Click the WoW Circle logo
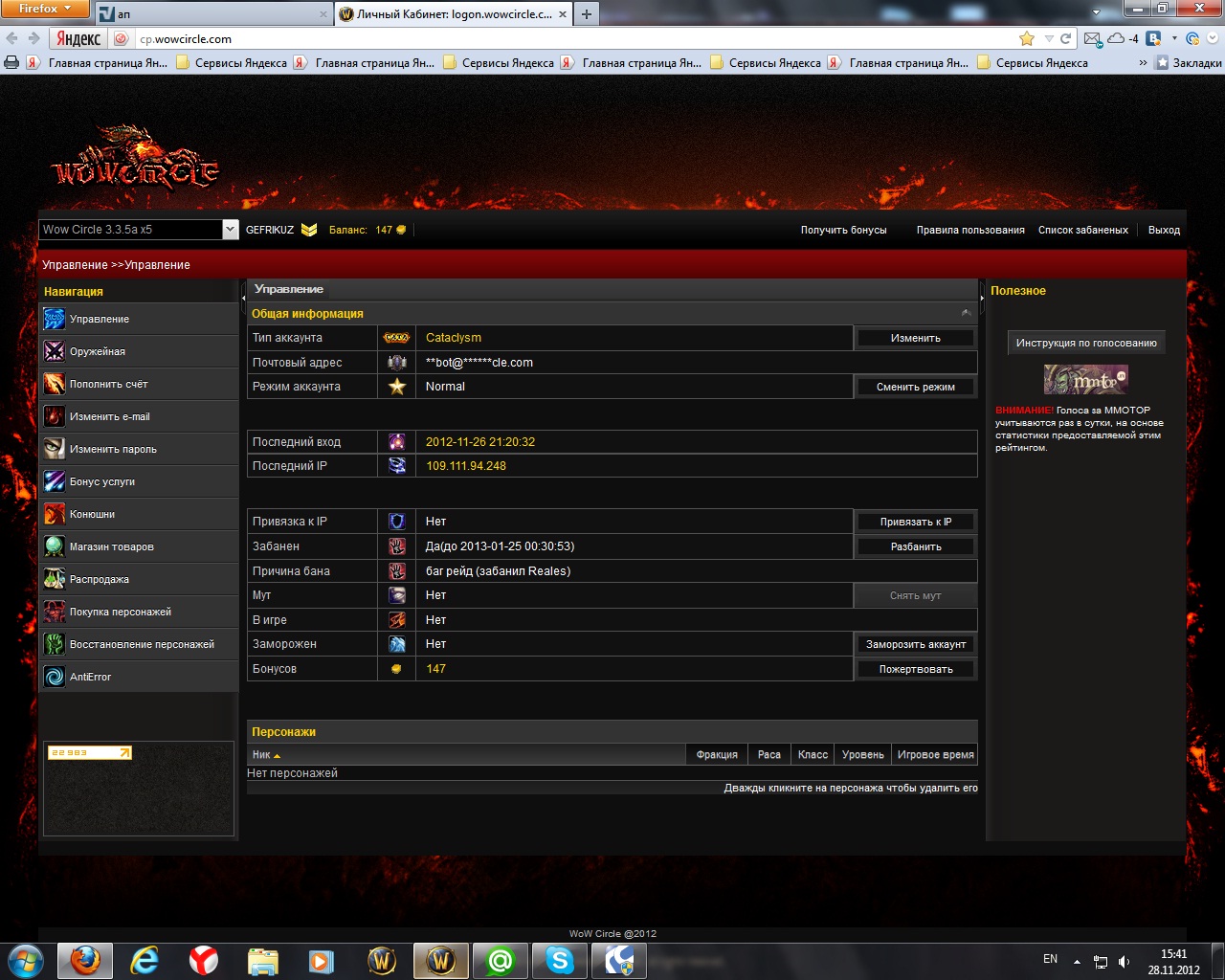The height and width of the screenshot is (980, 1225). (136, 156)
